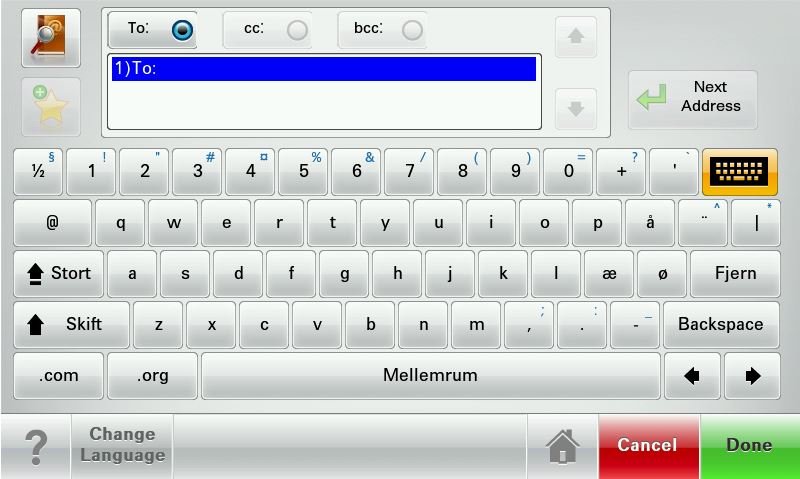Screen dimensions: 800x479
Task: Open help via the question mark icon
Action: 36,447
